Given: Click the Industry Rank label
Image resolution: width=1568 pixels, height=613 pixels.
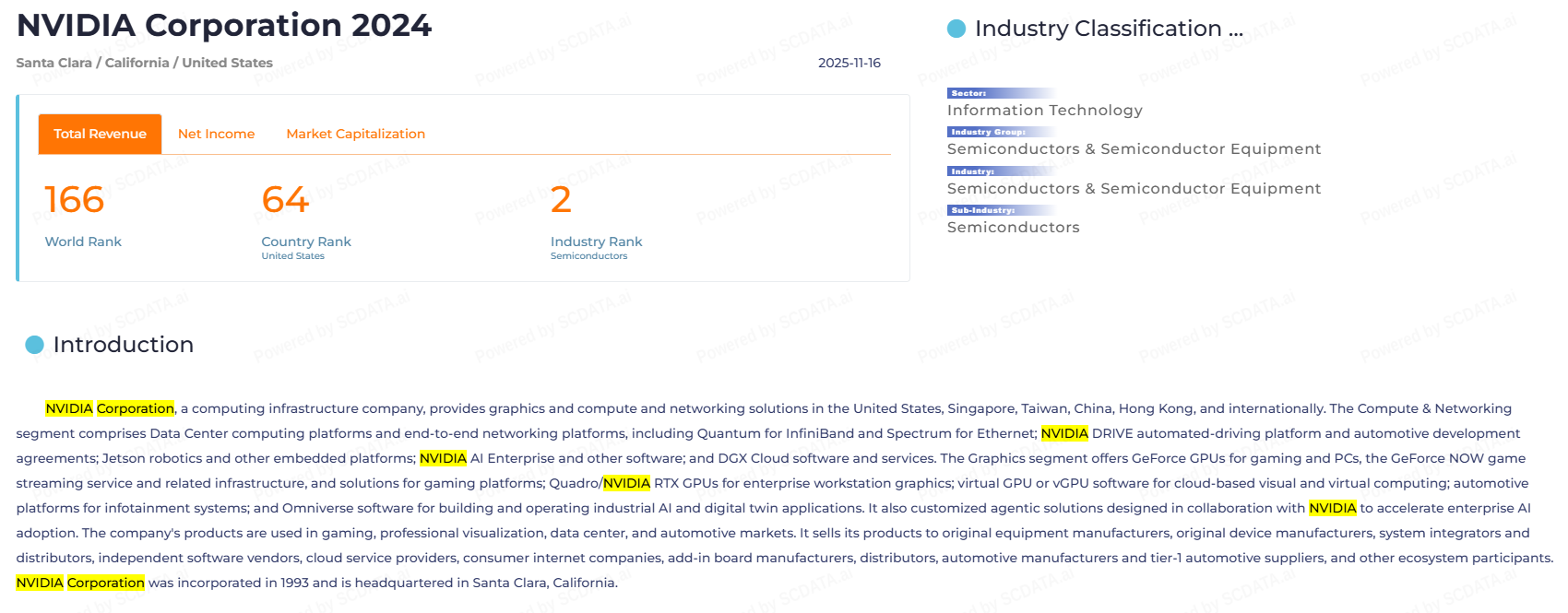Looking at the screenshot, I should pos(596,242).
